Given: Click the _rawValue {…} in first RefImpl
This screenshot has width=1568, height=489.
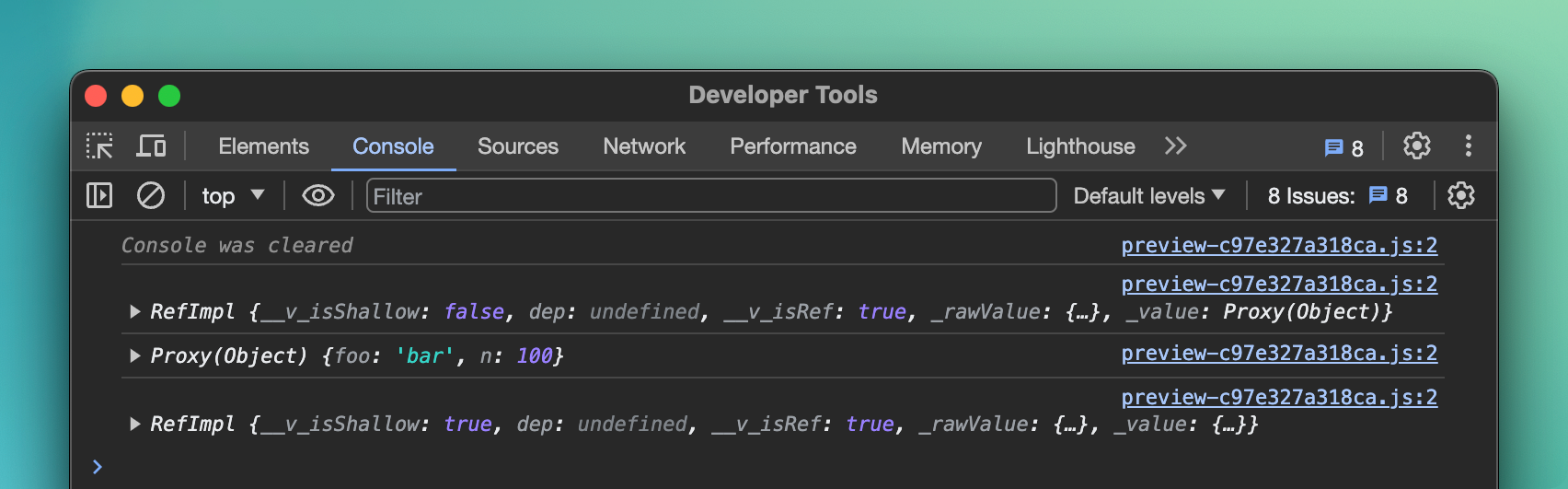Looking at the screenshot, I should click(x=1016, y=312).
